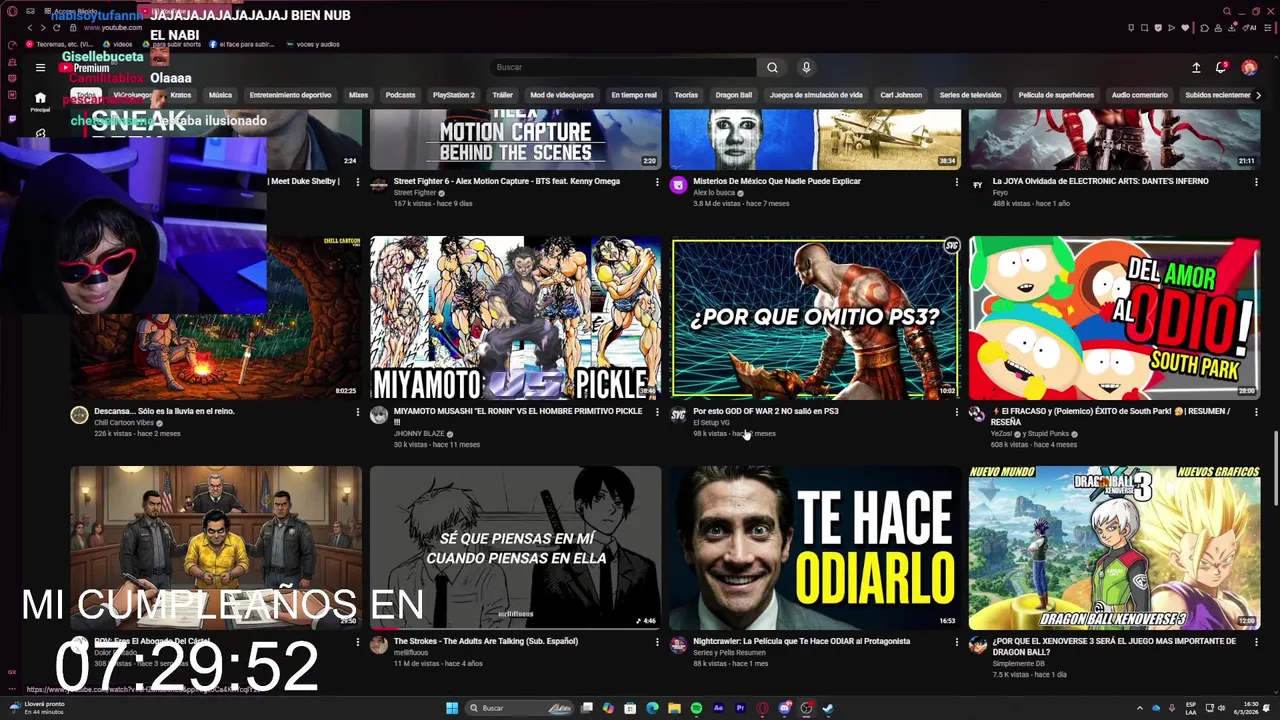Open the Motion Capture Behind the Scenes thumbnail

click(x=515, y=140)
